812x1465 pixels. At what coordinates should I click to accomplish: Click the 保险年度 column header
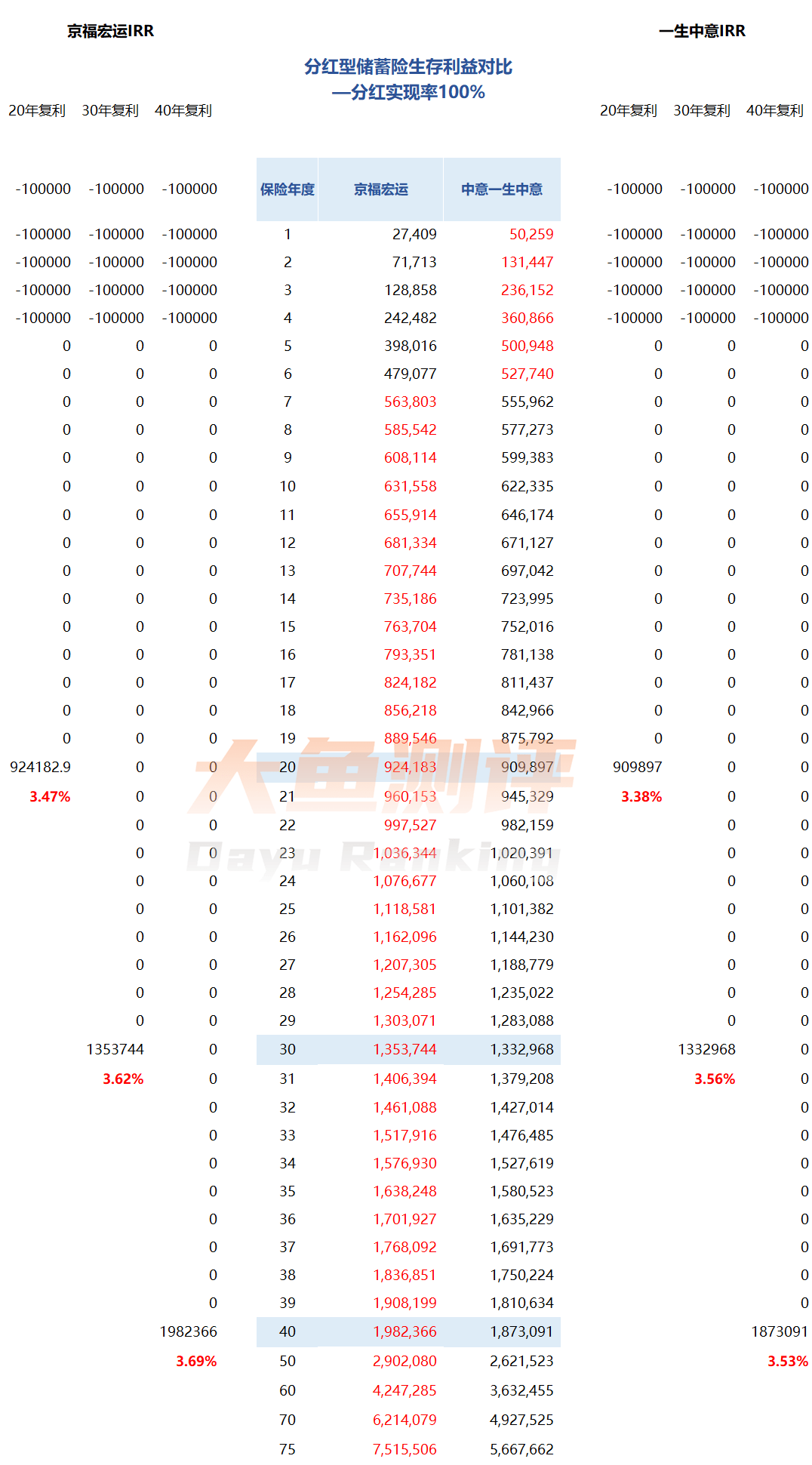click(x=288, y=189)
